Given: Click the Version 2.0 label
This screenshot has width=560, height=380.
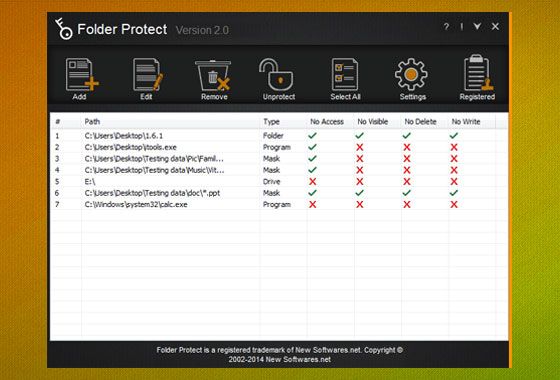Looking at the screenshot, I should (x=202, y=30).
